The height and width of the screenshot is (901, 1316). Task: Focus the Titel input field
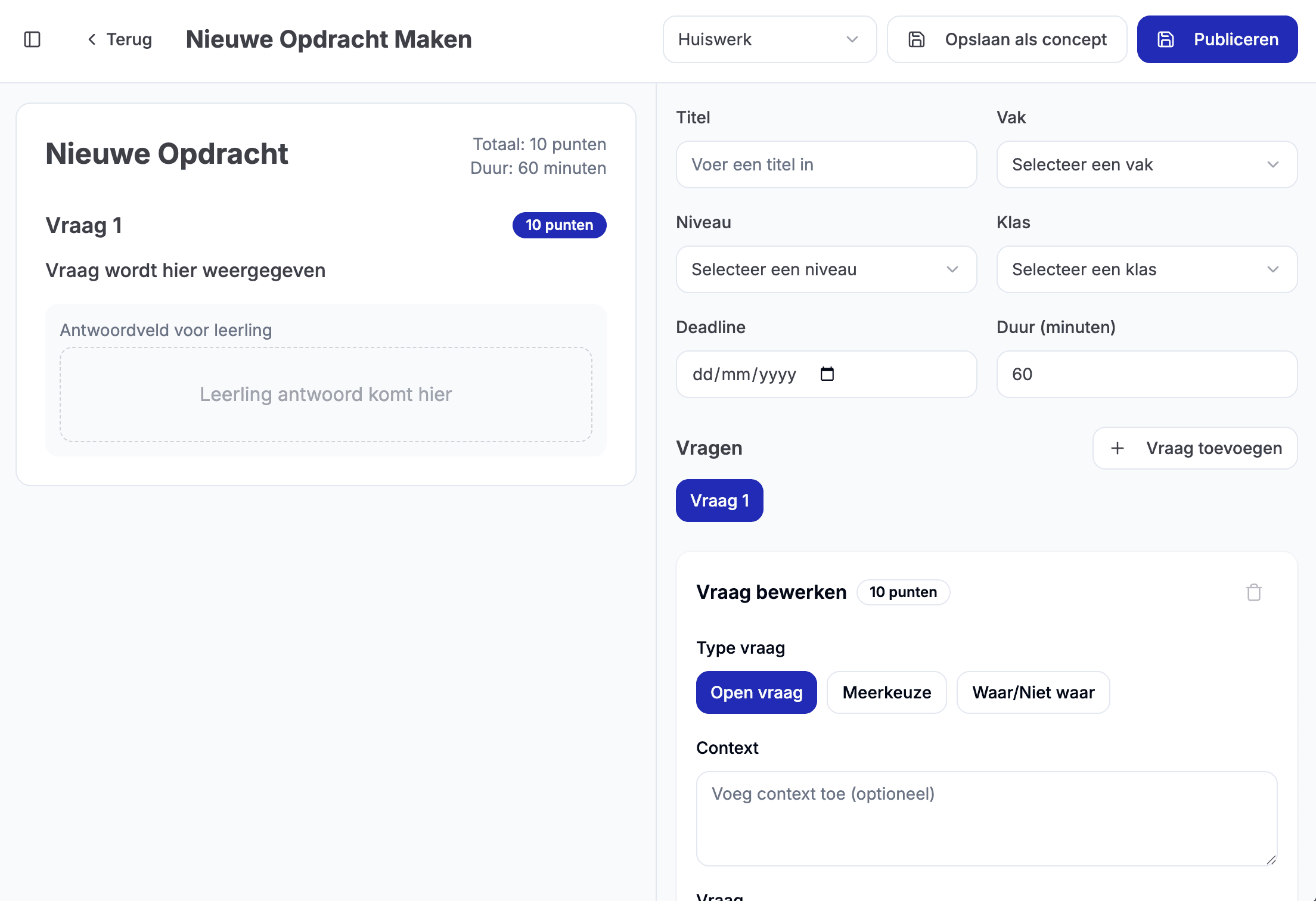pos(826,164)
